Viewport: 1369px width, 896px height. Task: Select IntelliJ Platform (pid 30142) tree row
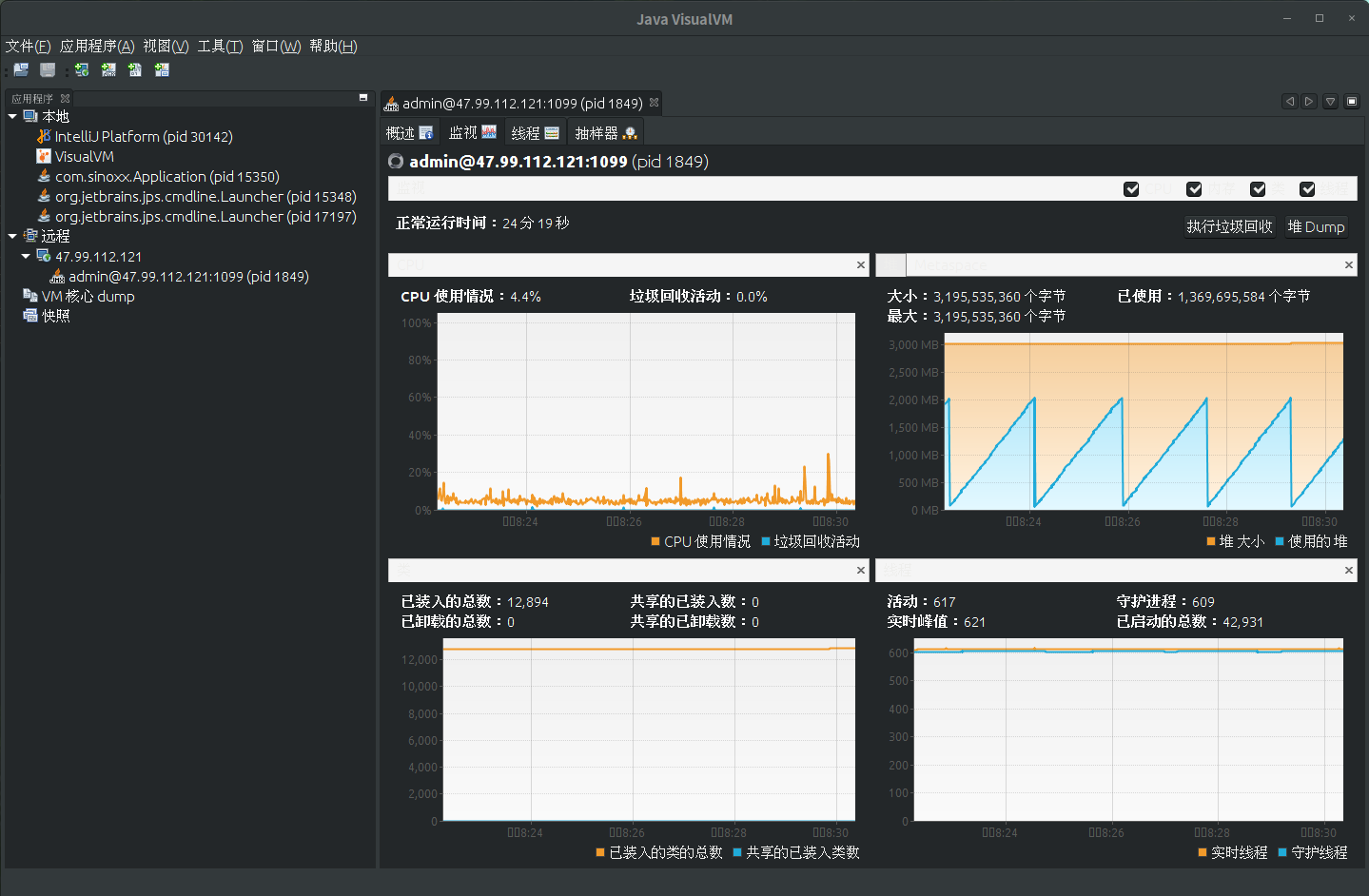tap(143, 136)
